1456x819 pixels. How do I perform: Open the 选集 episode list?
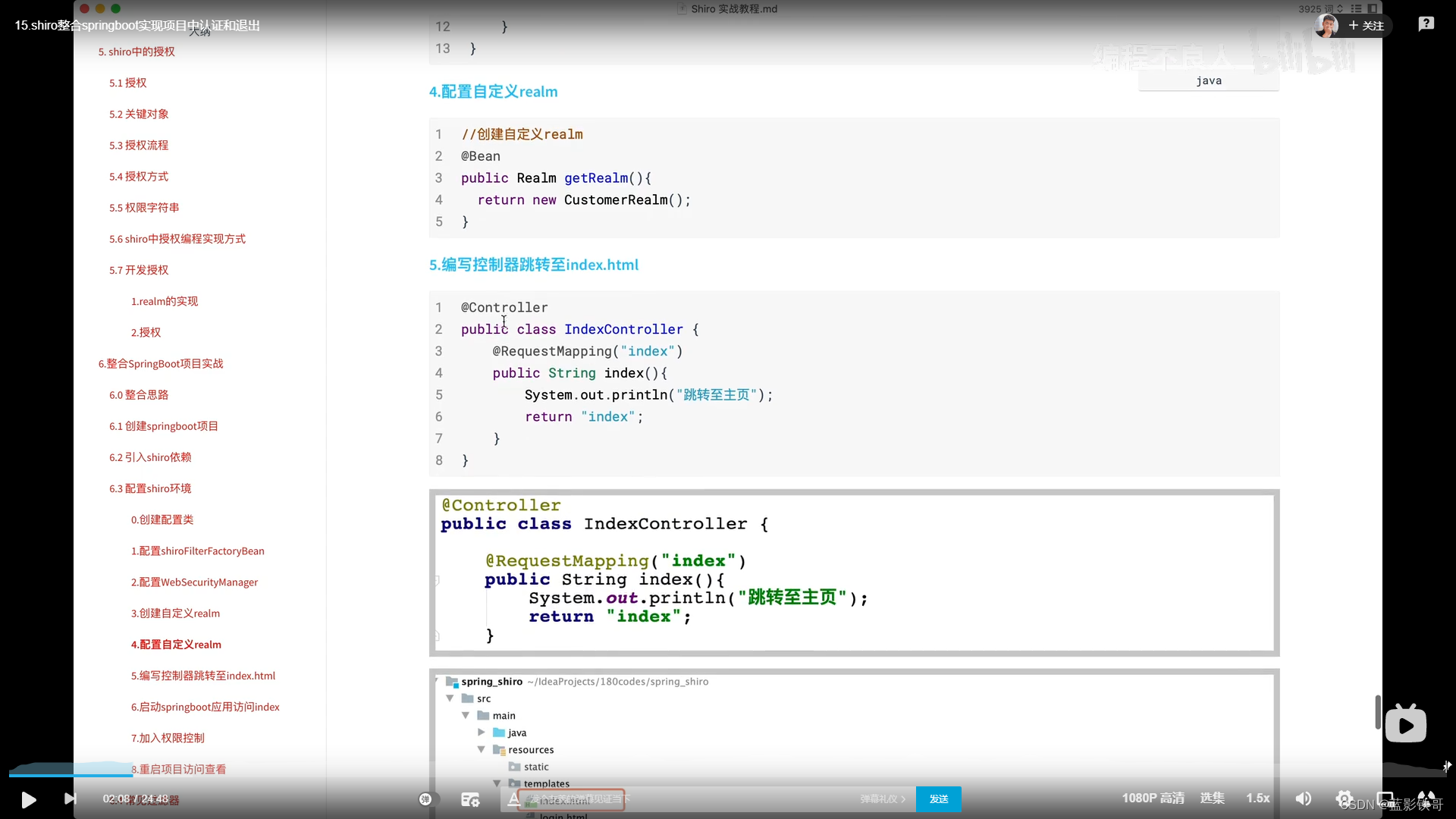(x=1212, y=798)
